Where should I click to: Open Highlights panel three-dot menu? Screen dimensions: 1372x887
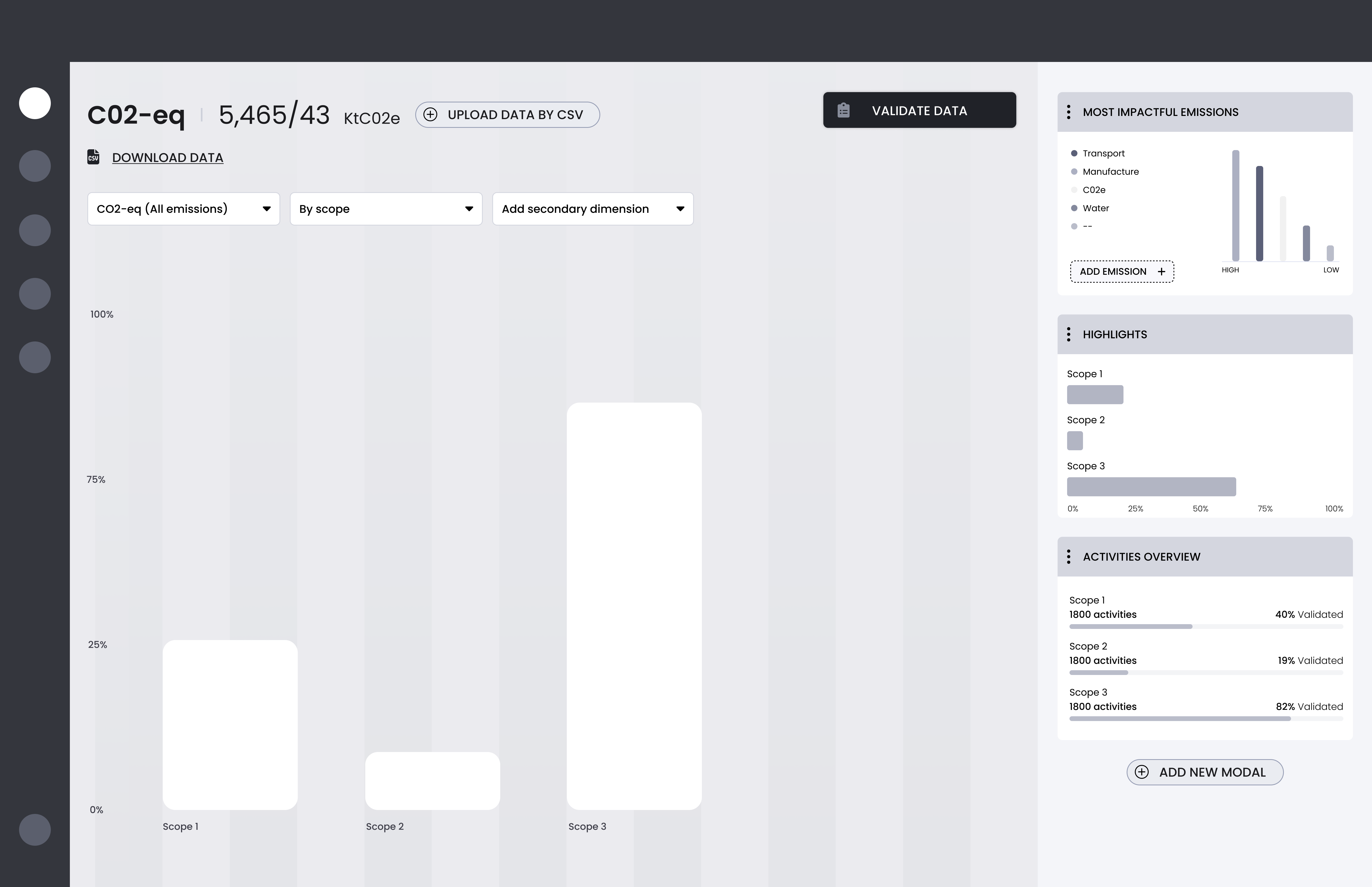pyautogui.click(x=1069, y=335)
